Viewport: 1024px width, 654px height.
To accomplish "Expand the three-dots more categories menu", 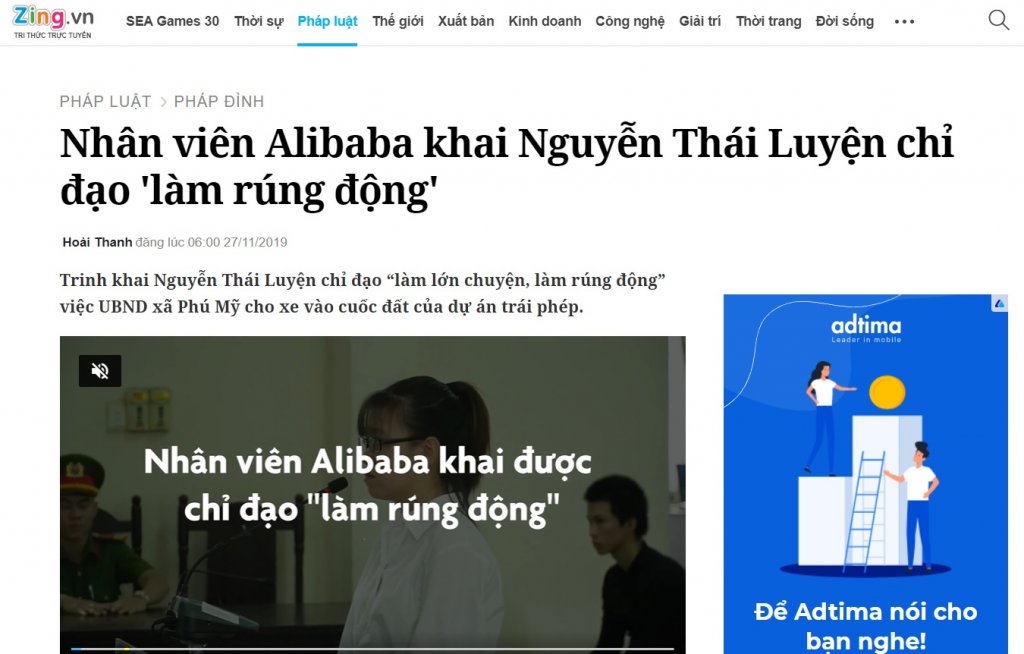I will pyautogui.click(x=904, y=22).
